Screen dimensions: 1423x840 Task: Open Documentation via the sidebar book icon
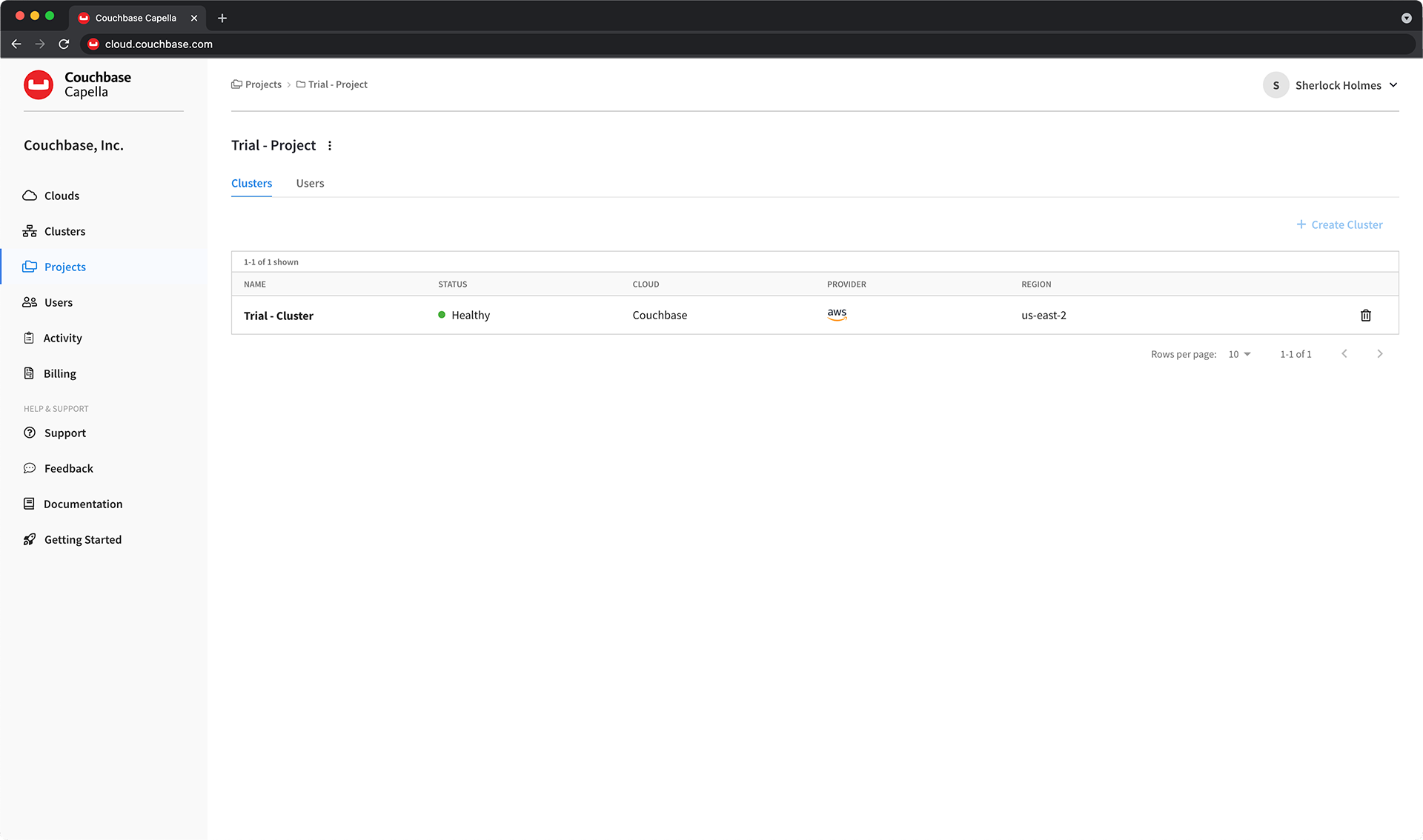coord(29,504)
